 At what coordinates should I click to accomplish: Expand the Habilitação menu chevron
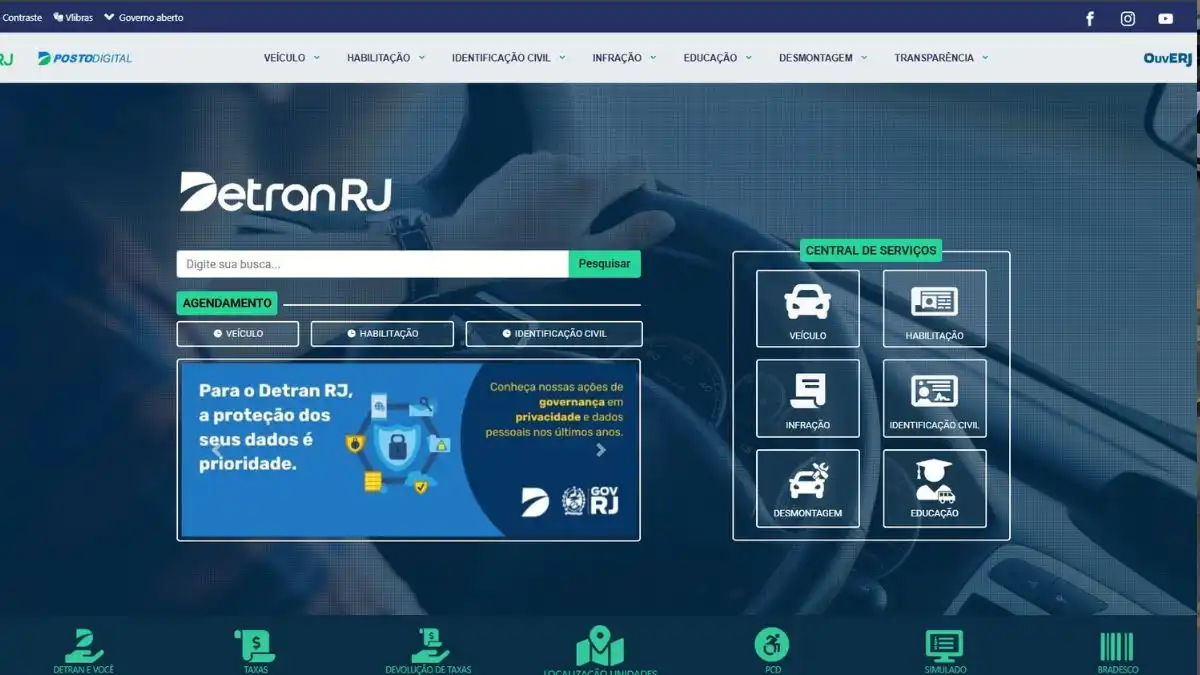[x=422, y=57]
